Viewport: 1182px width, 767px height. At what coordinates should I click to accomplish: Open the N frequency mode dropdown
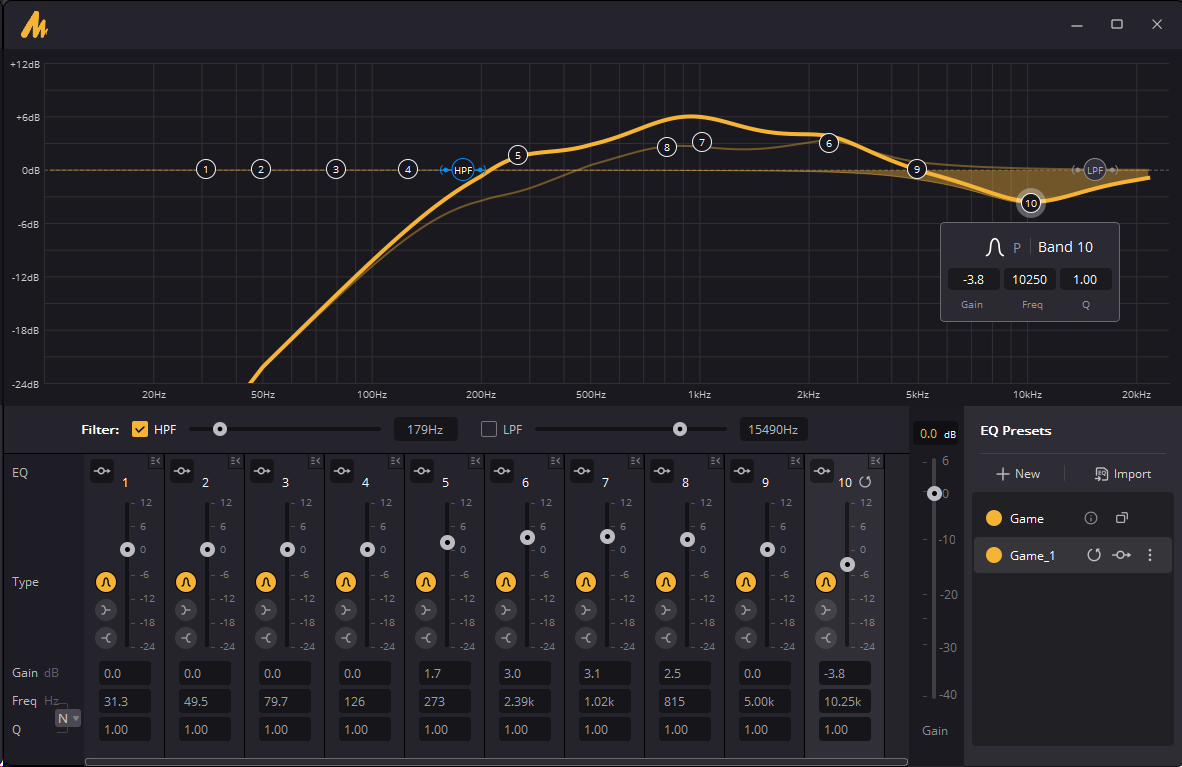coord(68,718)
